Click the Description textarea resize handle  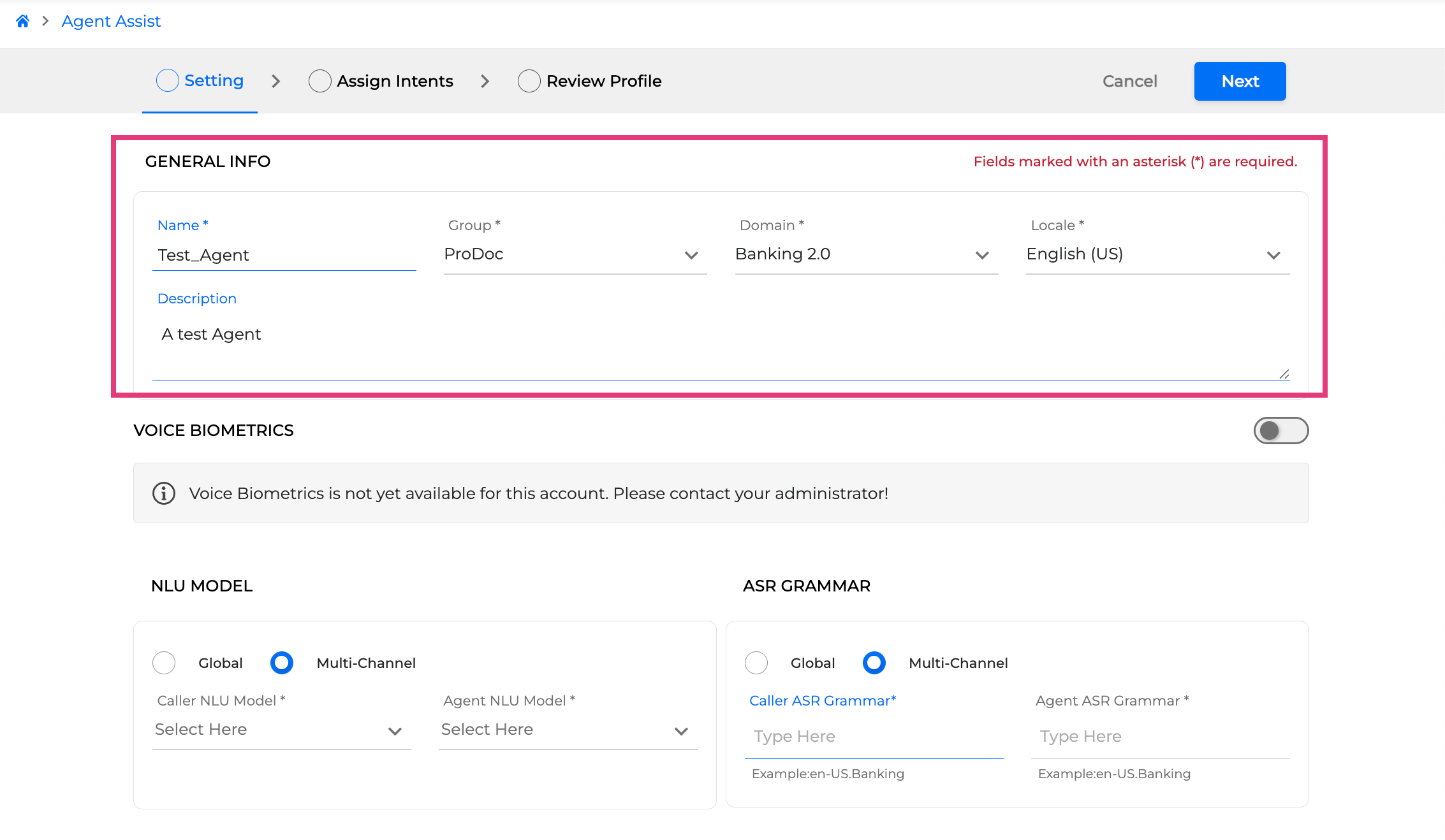tap(1284, 375)
